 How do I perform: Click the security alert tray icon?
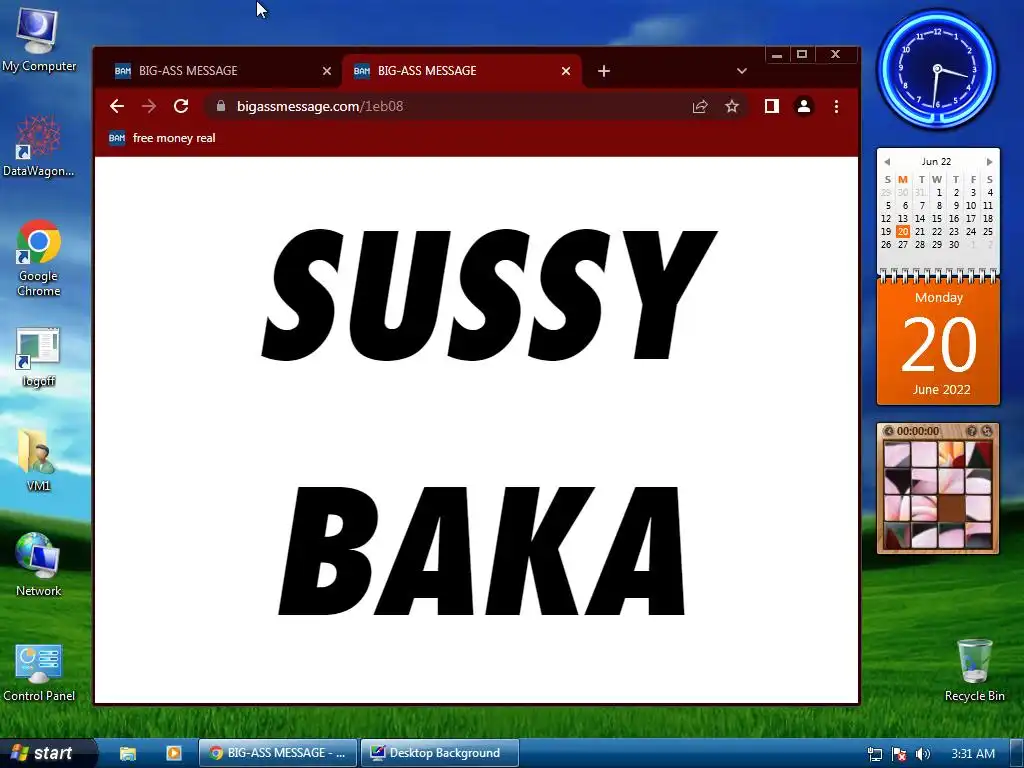[x=899, y=754]
